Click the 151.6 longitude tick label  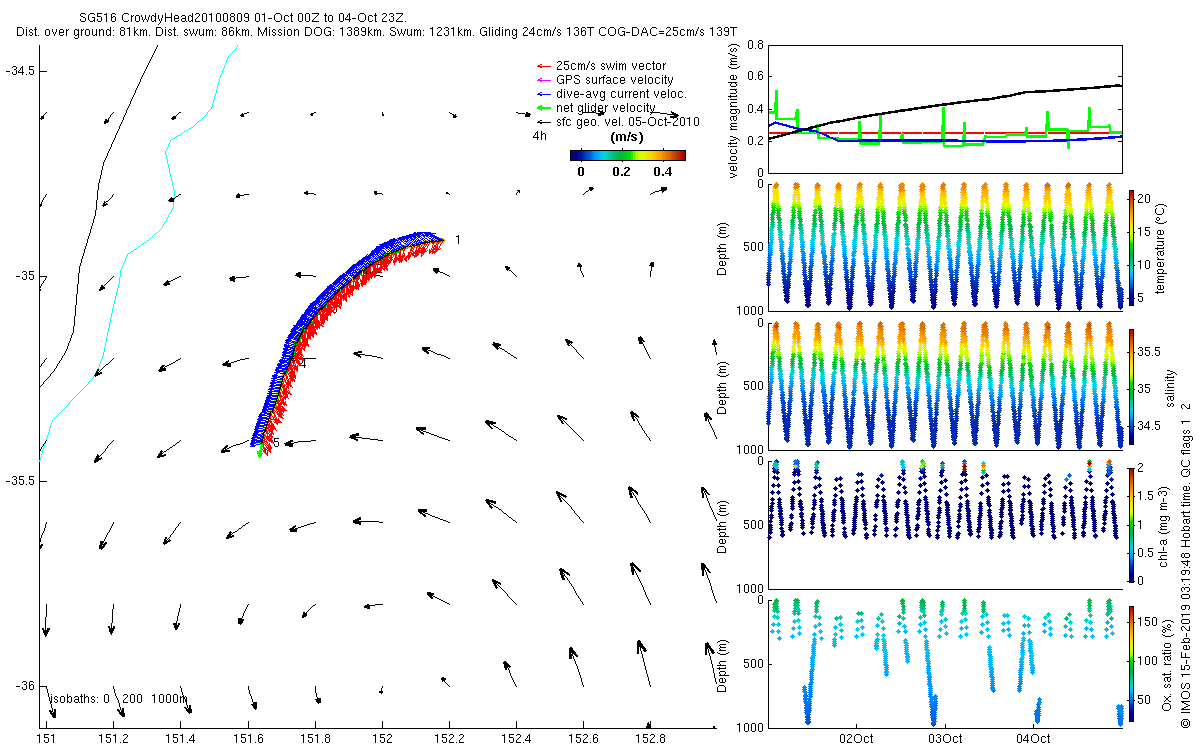pos(248,739)
